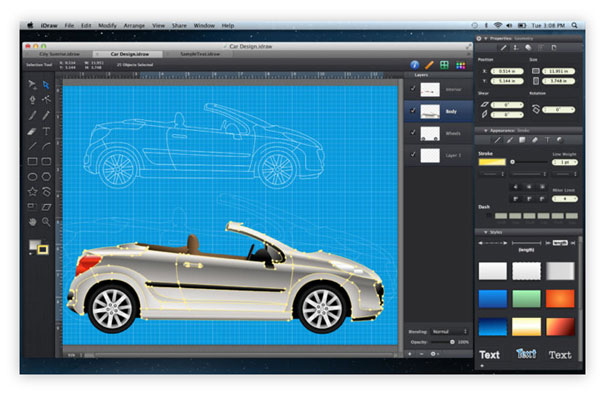
Task: Toggle visibility of Body layer
Action: (x=412, y=111)
